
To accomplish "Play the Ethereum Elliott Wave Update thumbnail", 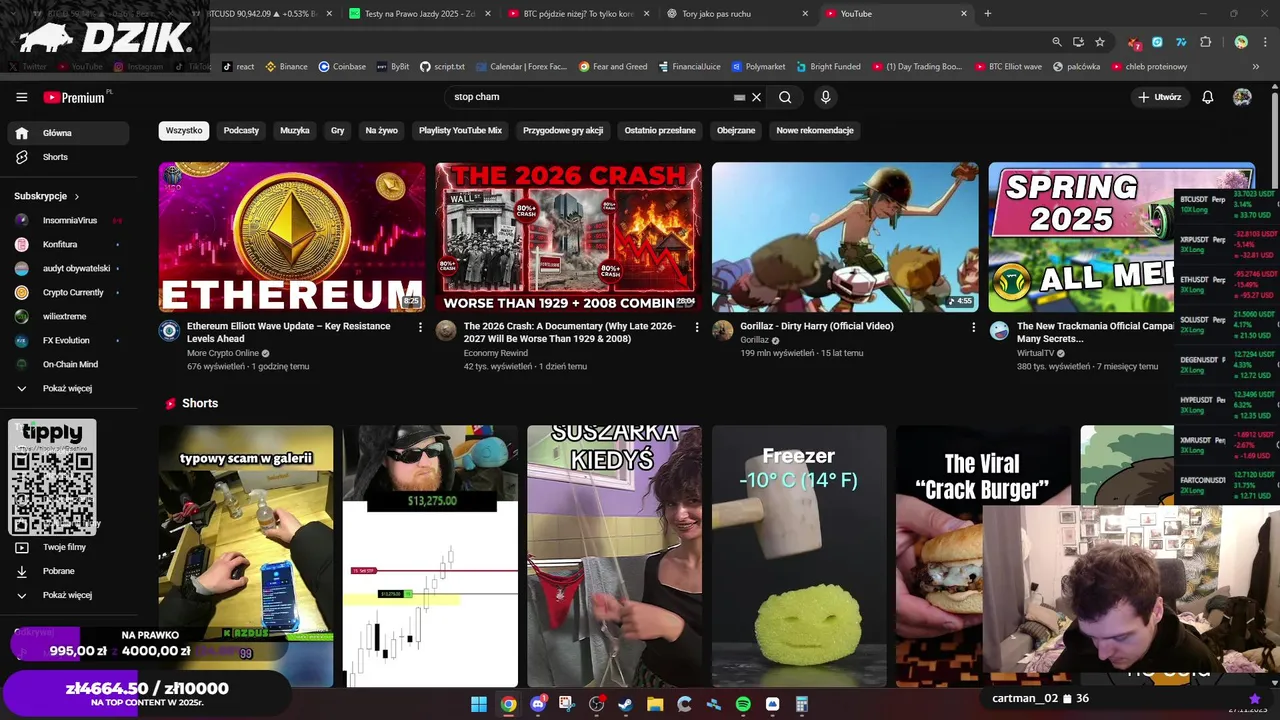I will coord(292,237).
